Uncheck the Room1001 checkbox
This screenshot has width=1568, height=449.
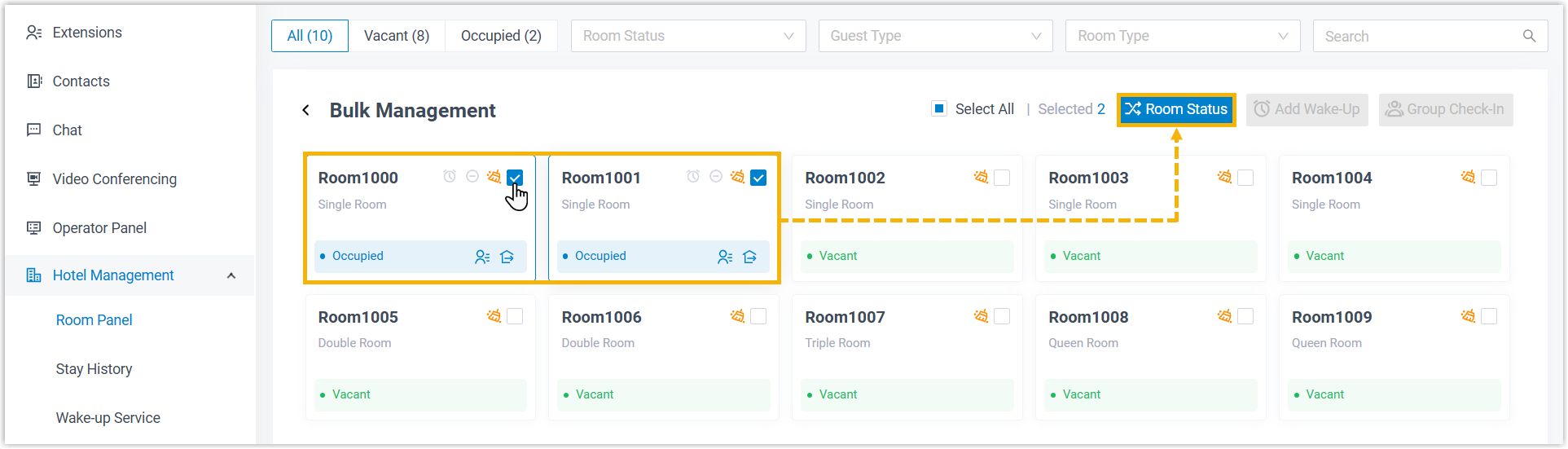[x=758, y=178]
